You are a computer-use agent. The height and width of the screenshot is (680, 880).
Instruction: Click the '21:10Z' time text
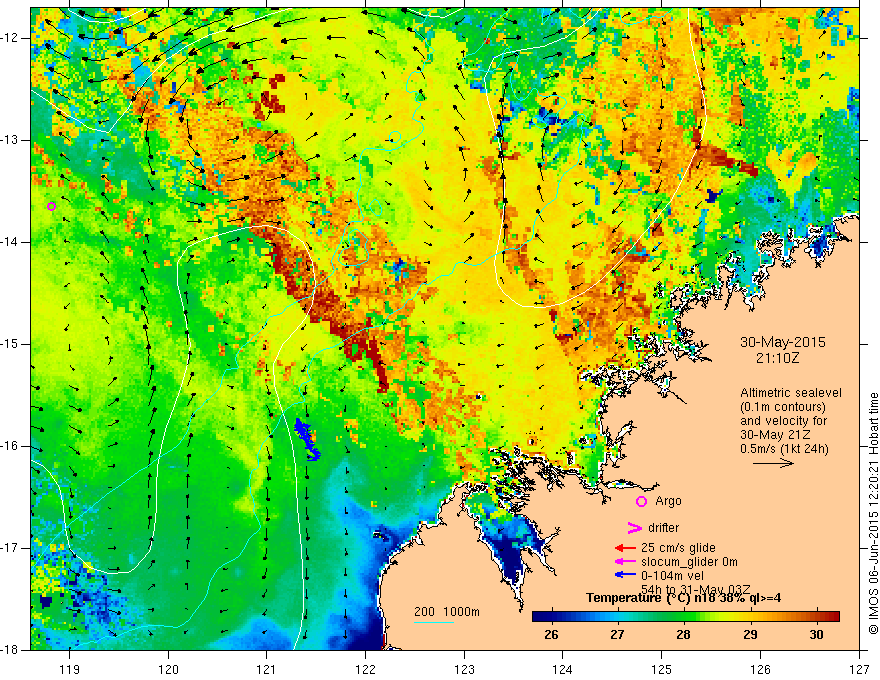778,358
